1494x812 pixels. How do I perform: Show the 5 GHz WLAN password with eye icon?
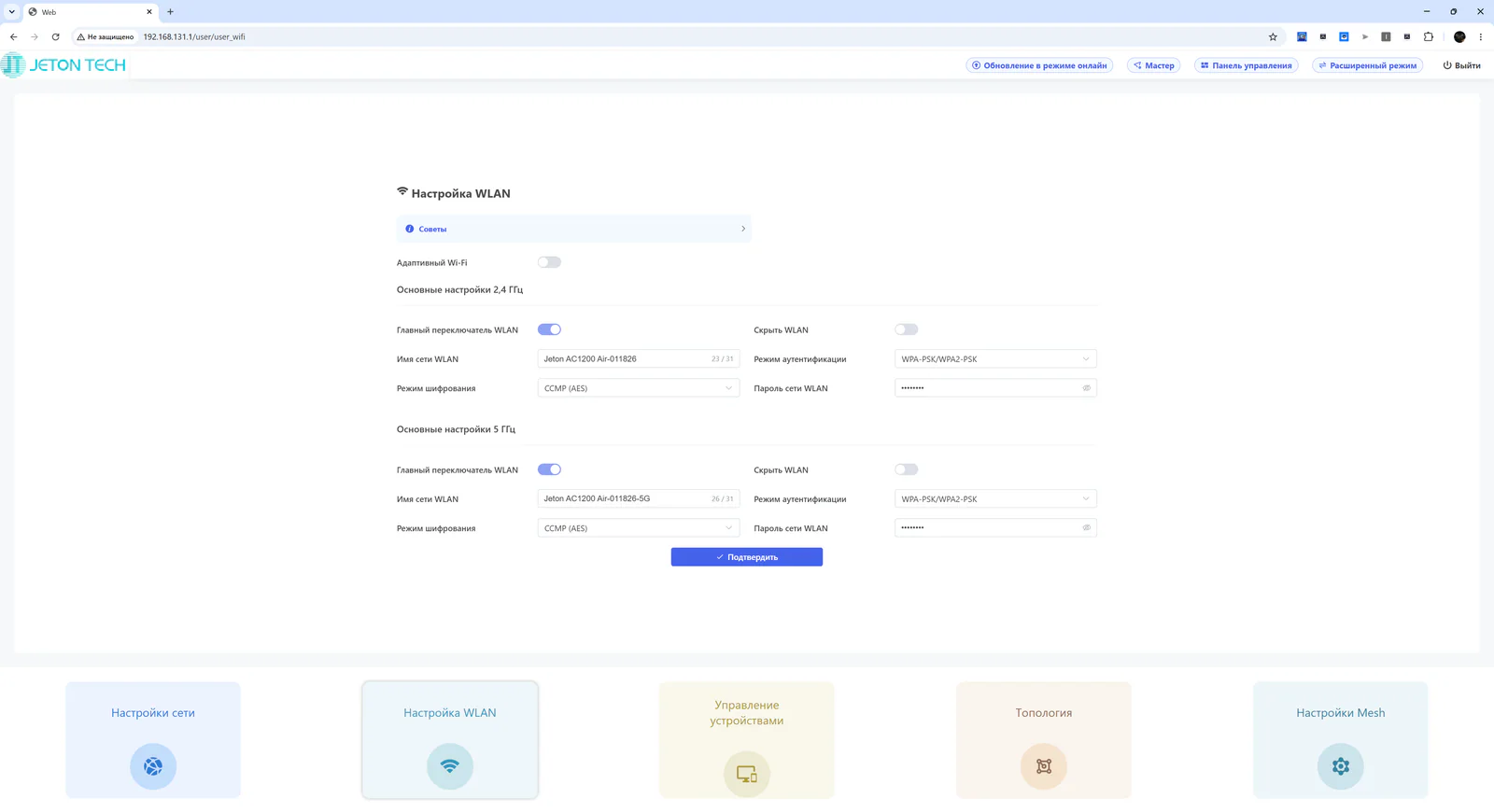pos(1086,528)
